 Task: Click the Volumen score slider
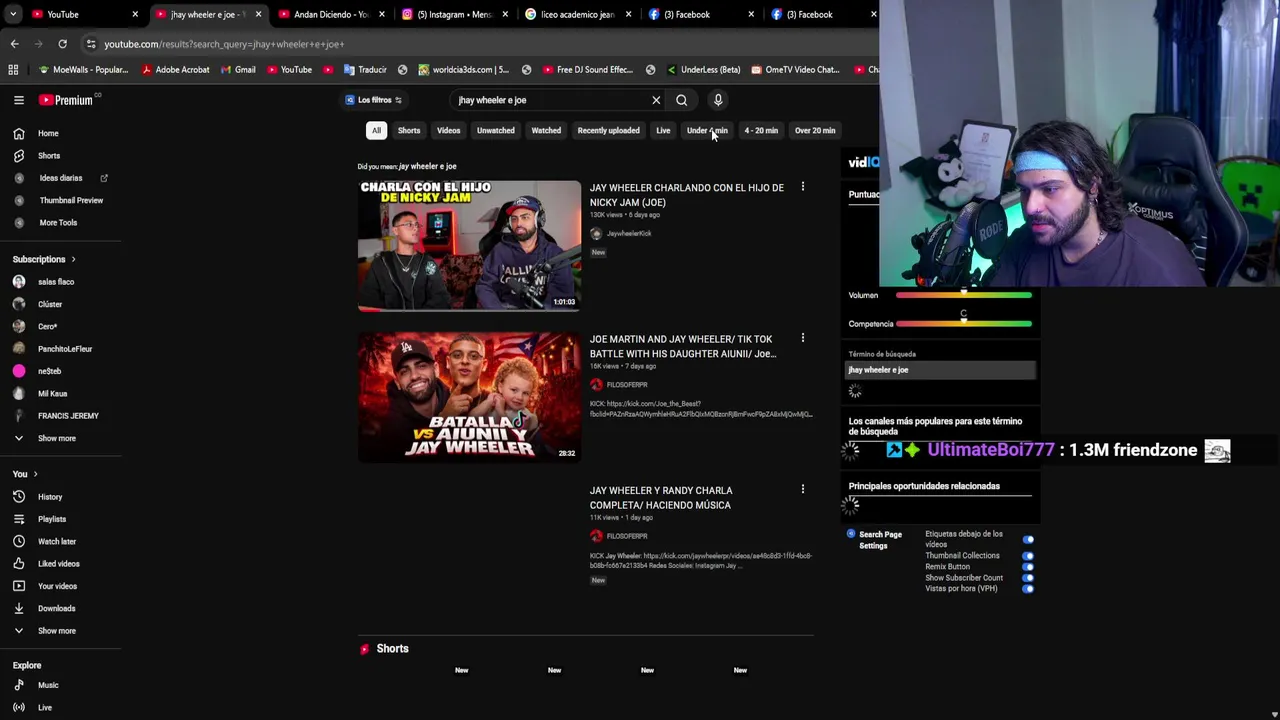tap(964, 295)
